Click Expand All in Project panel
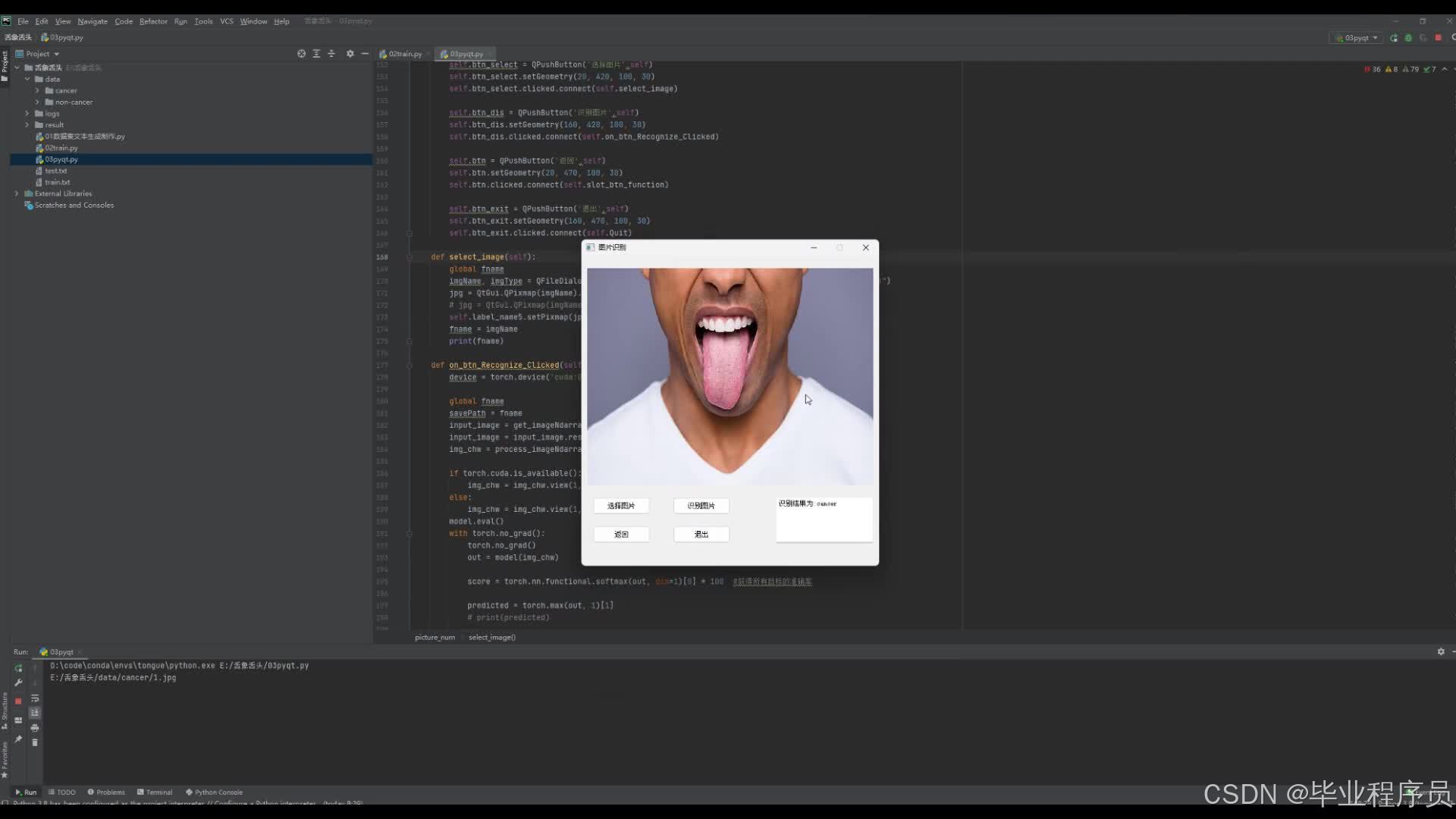The width and height of the screenshot is (1456, 819). click(316, 54)
